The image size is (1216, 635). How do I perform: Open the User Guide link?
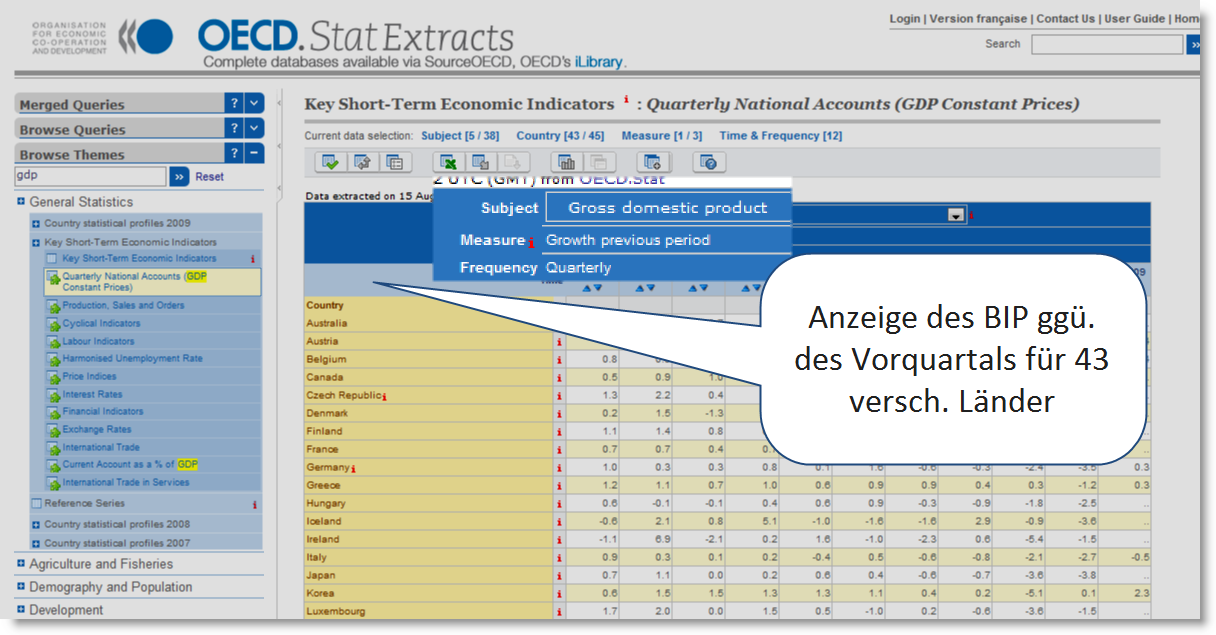click(1134, 19)
